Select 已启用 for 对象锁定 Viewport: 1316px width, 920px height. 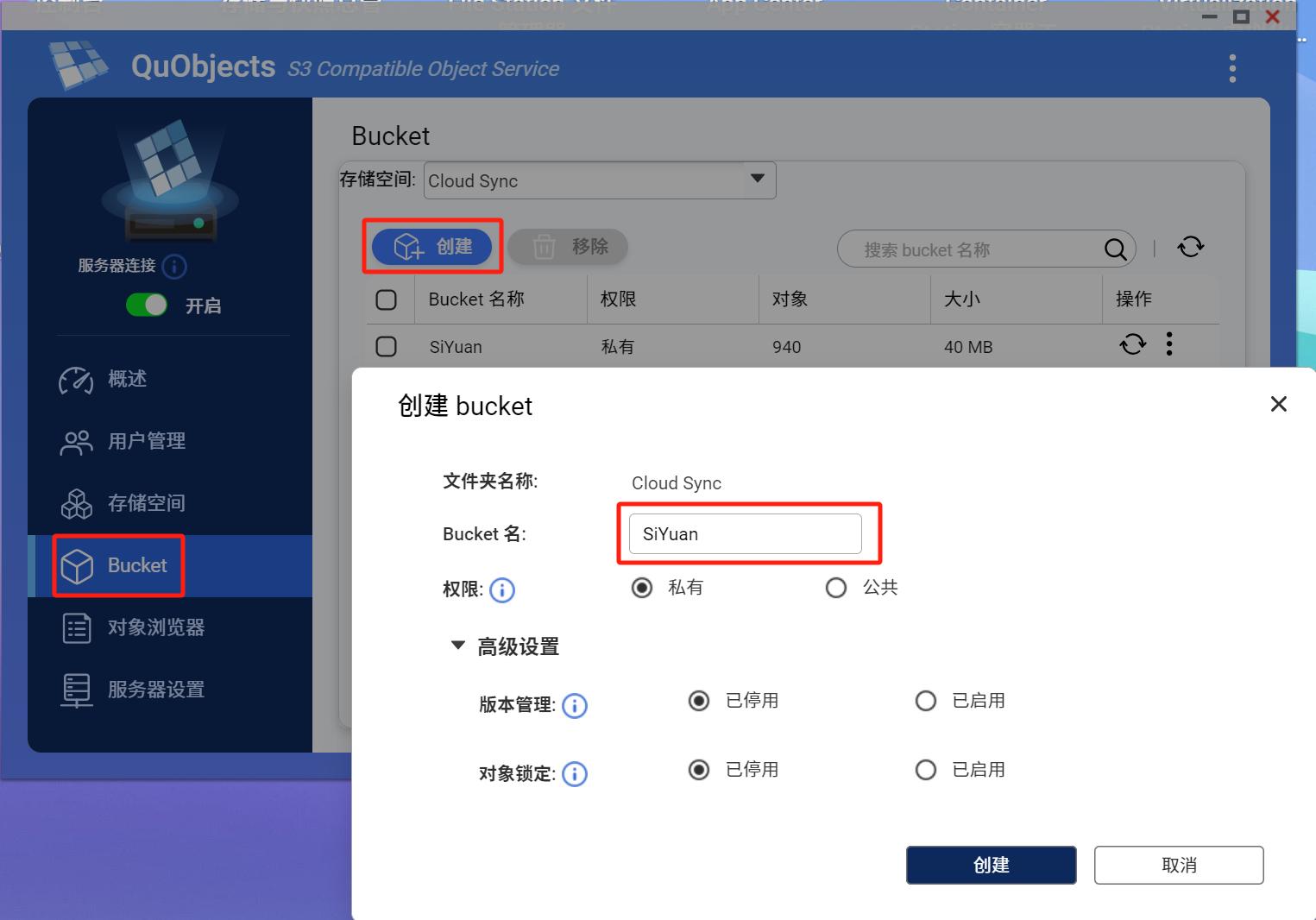[926, 770]
